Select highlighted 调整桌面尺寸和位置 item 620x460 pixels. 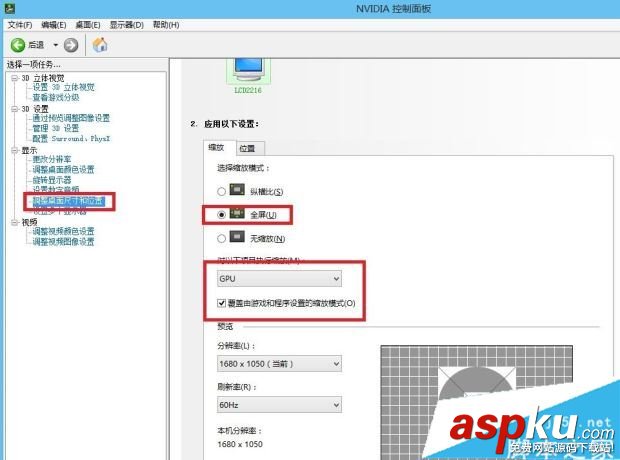tap(69, 201)
